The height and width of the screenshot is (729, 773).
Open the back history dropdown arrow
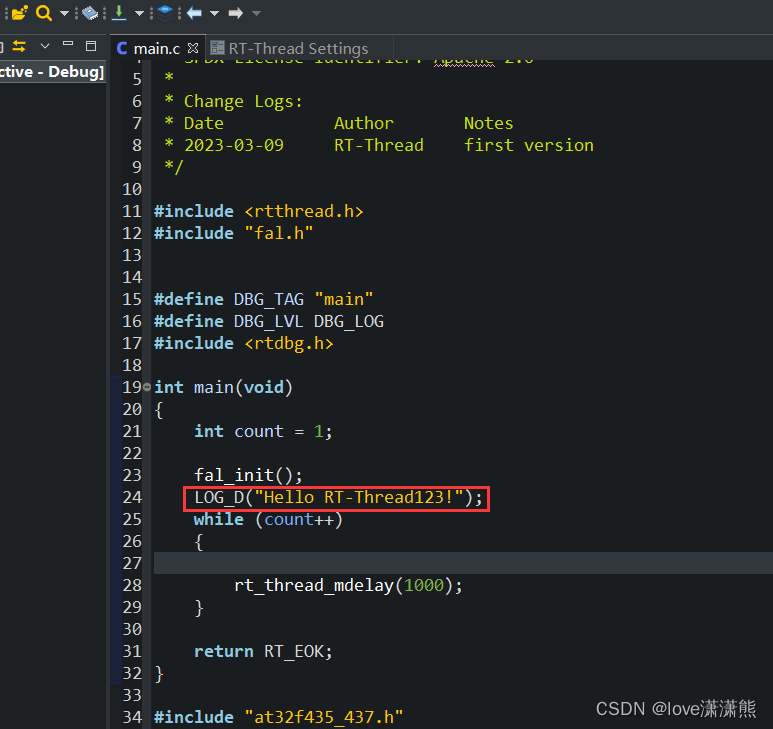click(214, 13)
